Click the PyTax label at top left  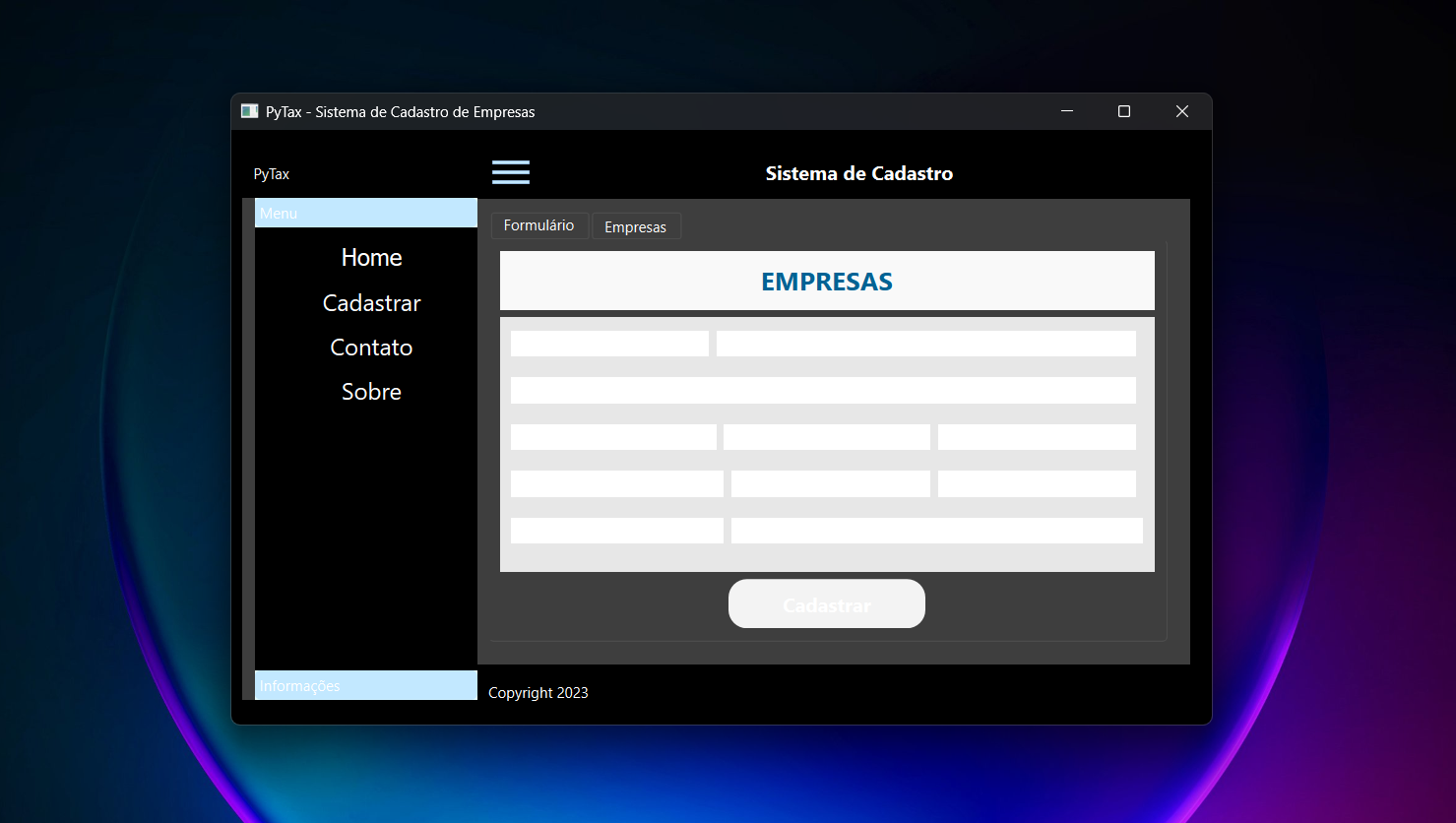pos(270,173)
